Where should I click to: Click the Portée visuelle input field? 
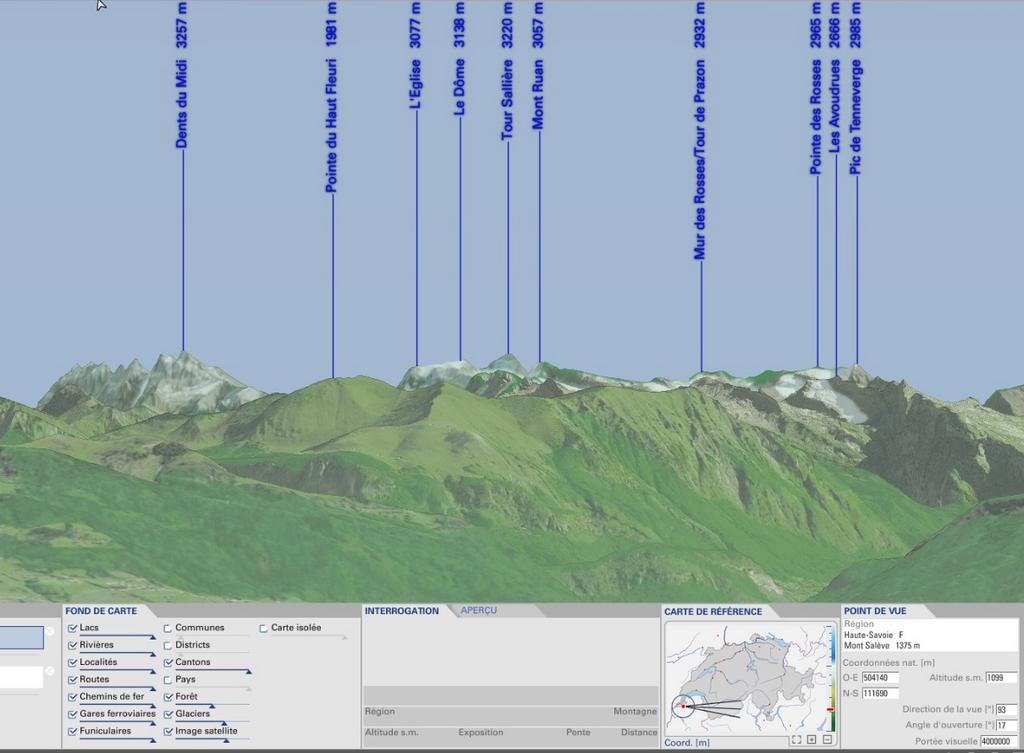(1000, 742)
